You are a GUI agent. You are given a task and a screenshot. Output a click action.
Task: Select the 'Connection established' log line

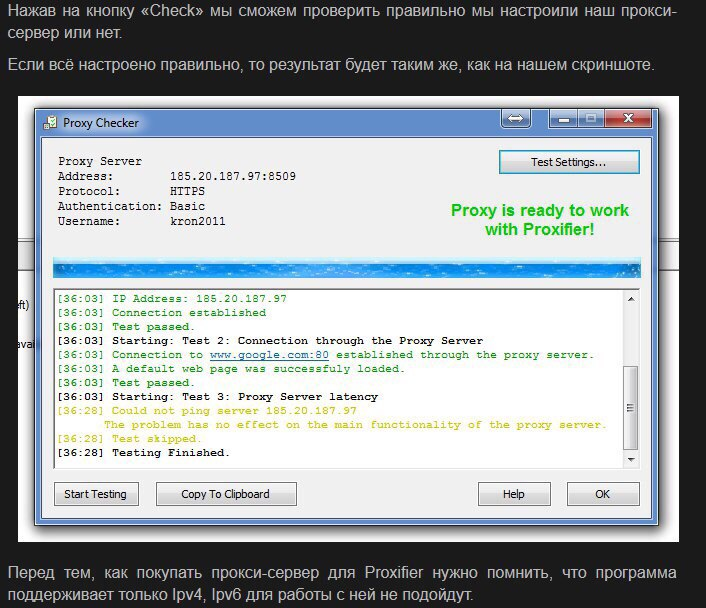tap(162, 313)
